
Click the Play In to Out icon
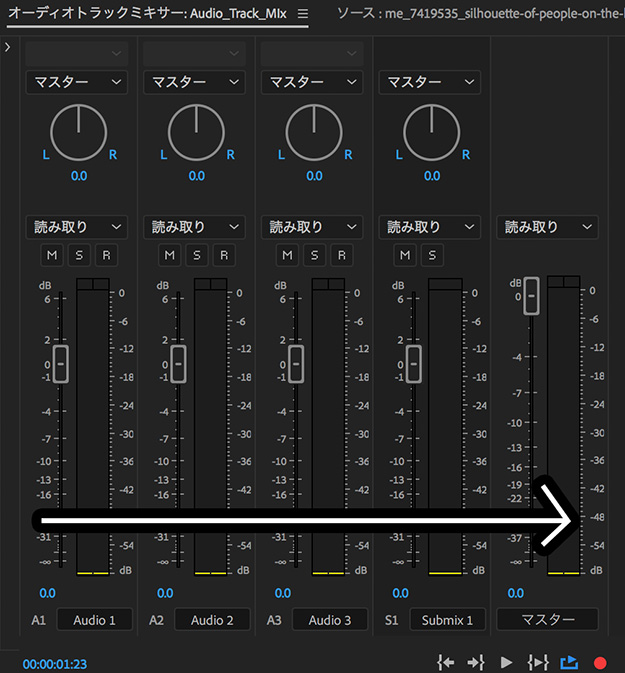pyautogui.click(x=538, y=662)
